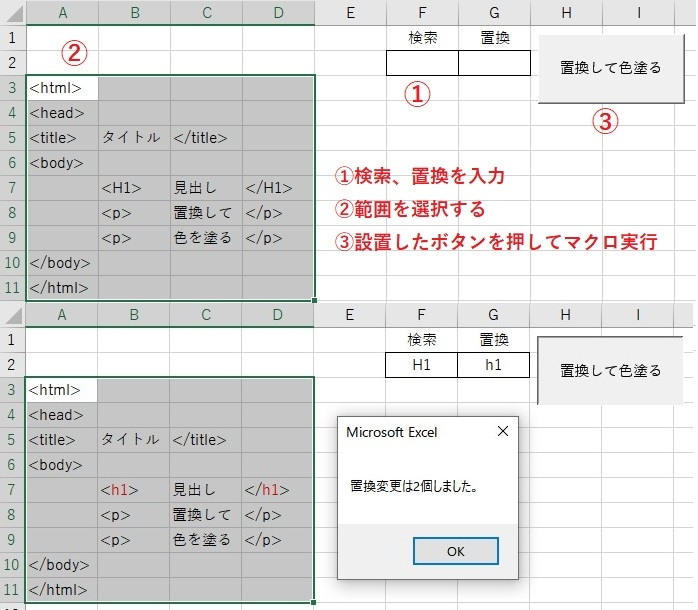Select column G header in upper sheet
The width and height of the screenshot is (698, 610).
click(x=495, y=13)
